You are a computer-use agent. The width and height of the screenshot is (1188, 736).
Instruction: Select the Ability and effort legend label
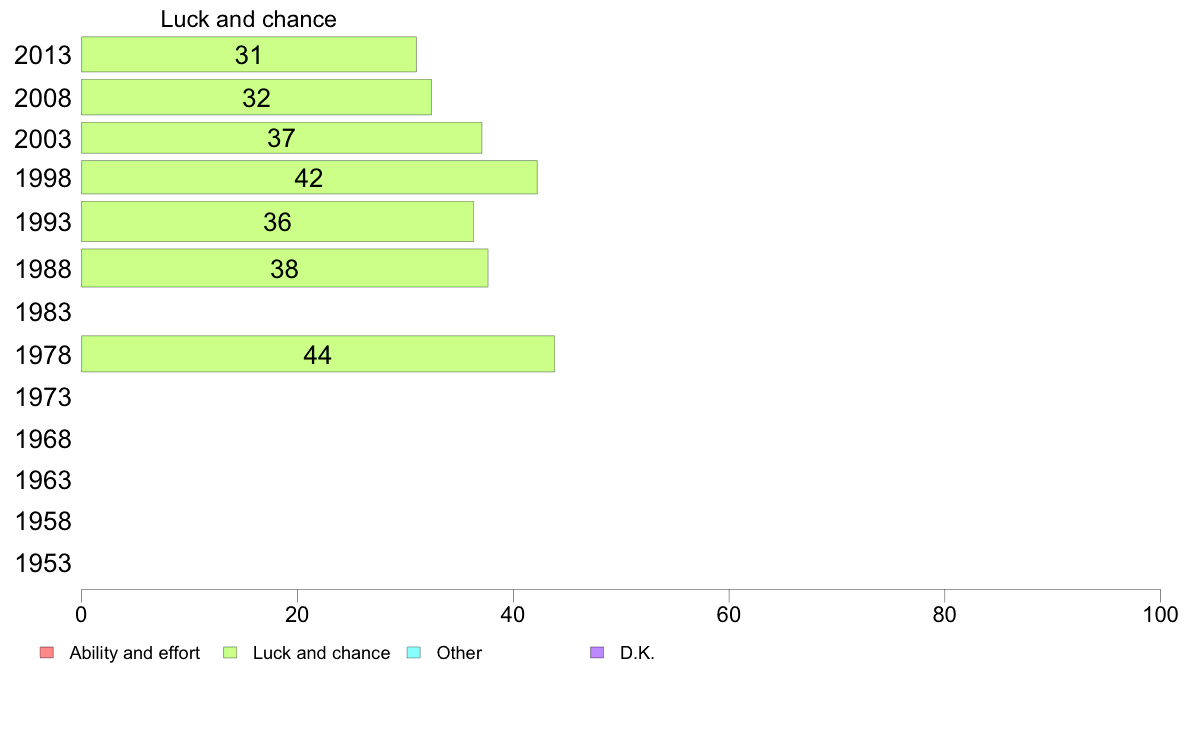click(x=135, y=653)
